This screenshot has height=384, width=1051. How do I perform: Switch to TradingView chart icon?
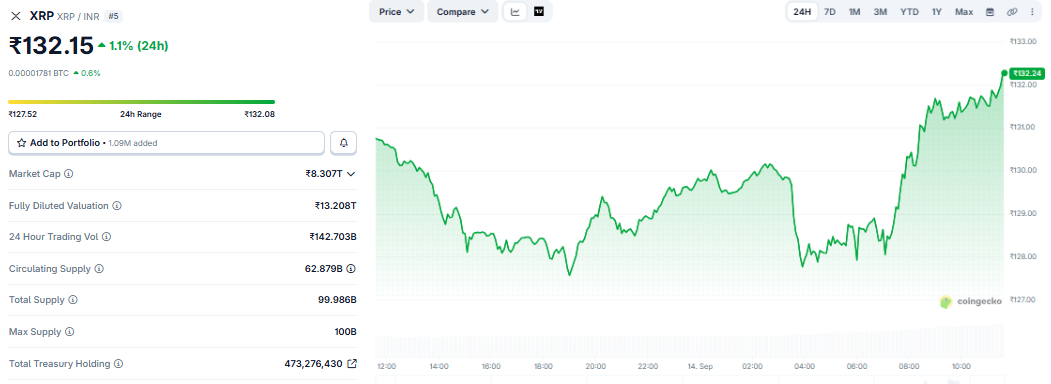[539, 11]
